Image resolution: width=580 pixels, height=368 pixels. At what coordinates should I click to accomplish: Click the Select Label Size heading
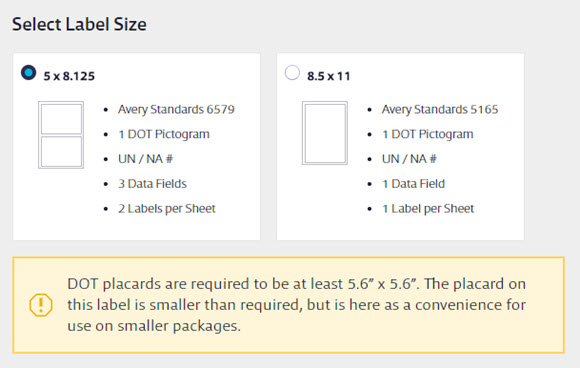tap(79, 24)
